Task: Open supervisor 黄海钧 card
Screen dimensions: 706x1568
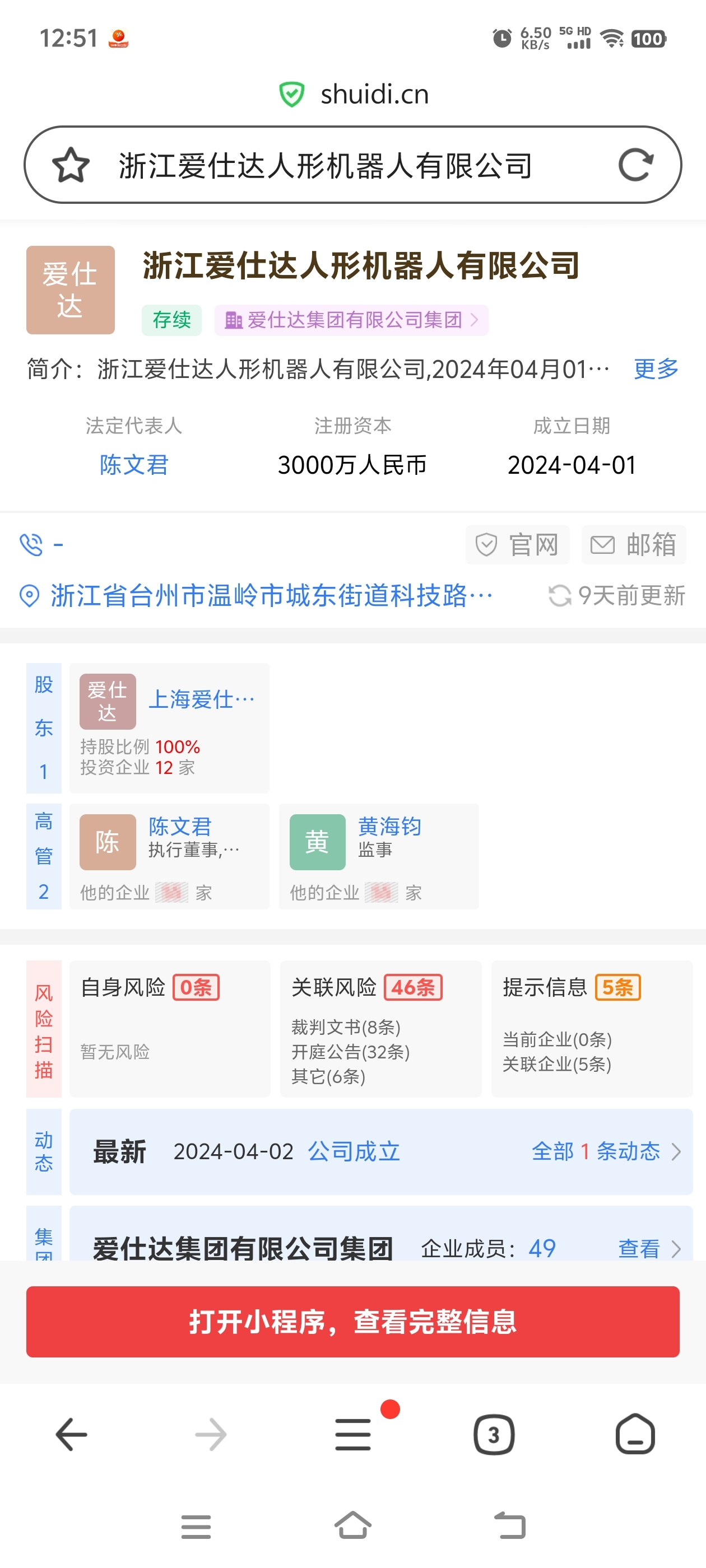Action: click(379, 856)
